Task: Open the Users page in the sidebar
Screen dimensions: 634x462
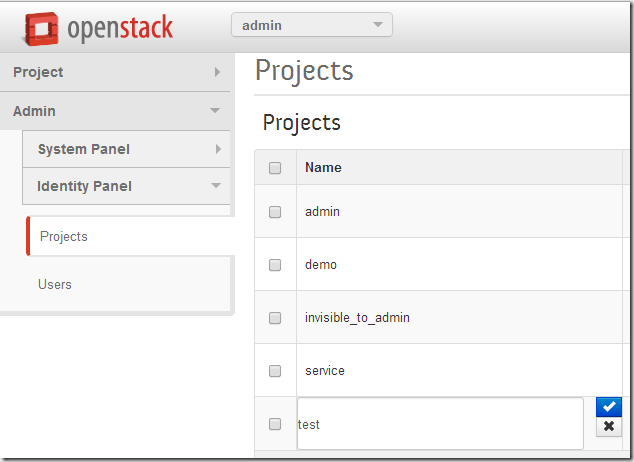Action: 55,284
